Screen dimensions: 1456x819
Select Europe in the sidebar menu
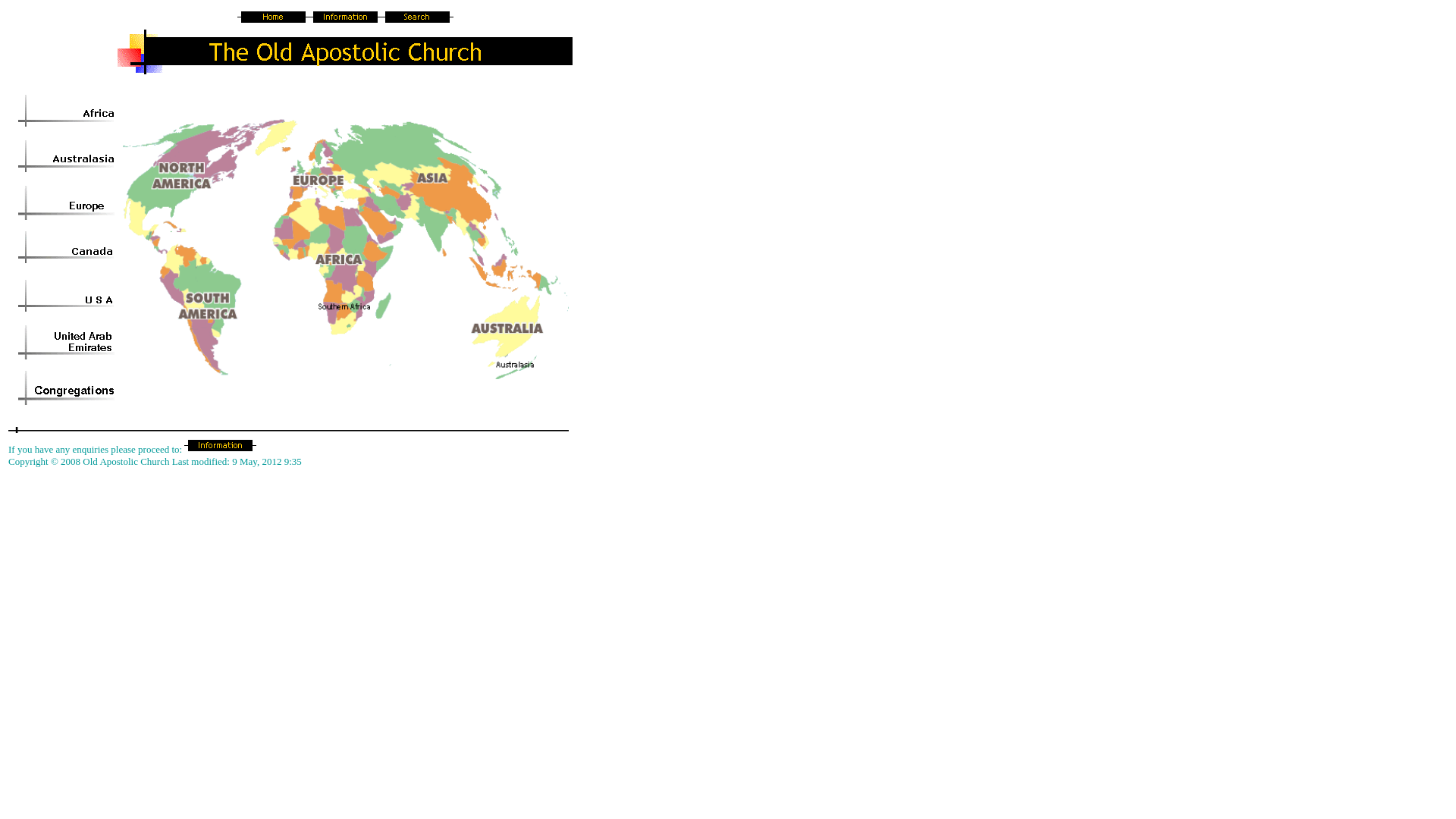coord(67,203)
